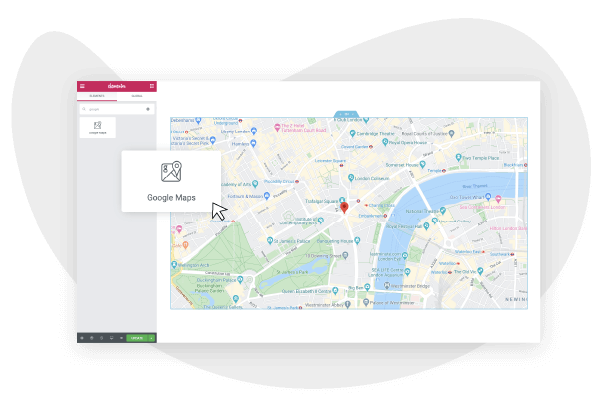The height and width of the screenshot is (401, 601).
Task: Click the 10 Downing Street map marker
Action: (345, 255)
